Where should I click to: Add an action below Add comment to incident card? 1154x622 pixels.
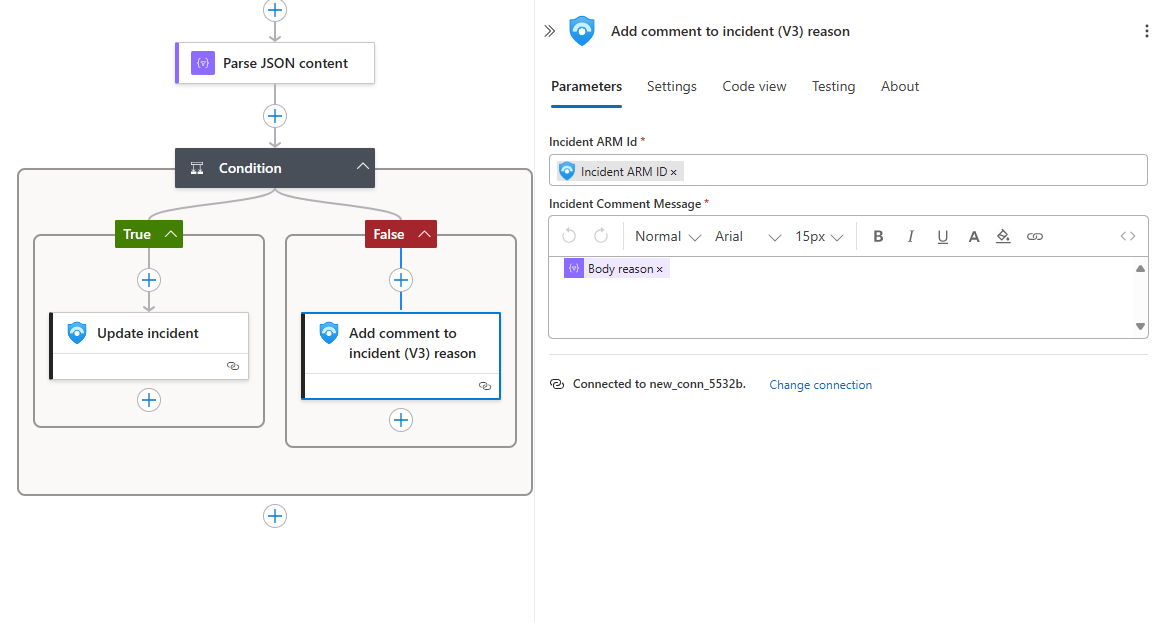pyautogui.click(x=400, y=420)
